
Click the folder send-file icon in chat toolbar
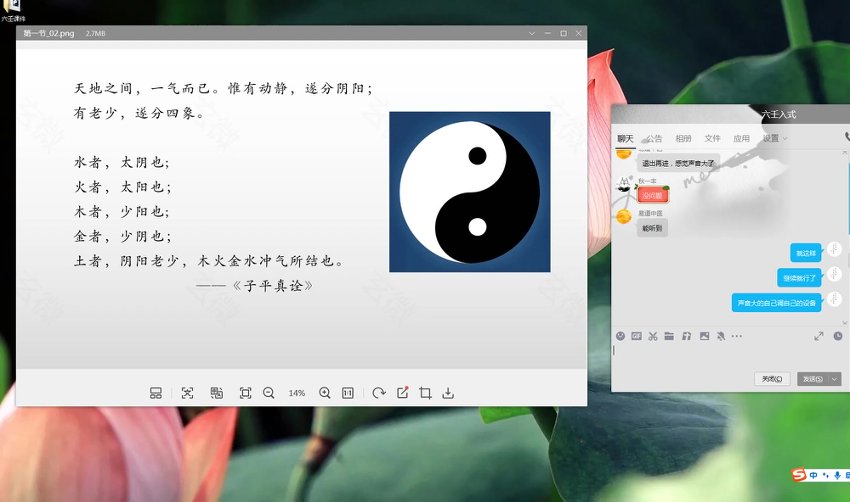coord(669,336)
